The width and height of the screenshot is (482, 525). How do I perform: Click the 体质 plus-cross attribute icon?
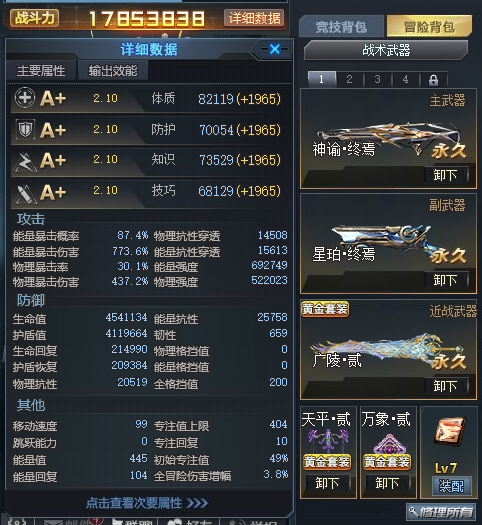point(25,98)
